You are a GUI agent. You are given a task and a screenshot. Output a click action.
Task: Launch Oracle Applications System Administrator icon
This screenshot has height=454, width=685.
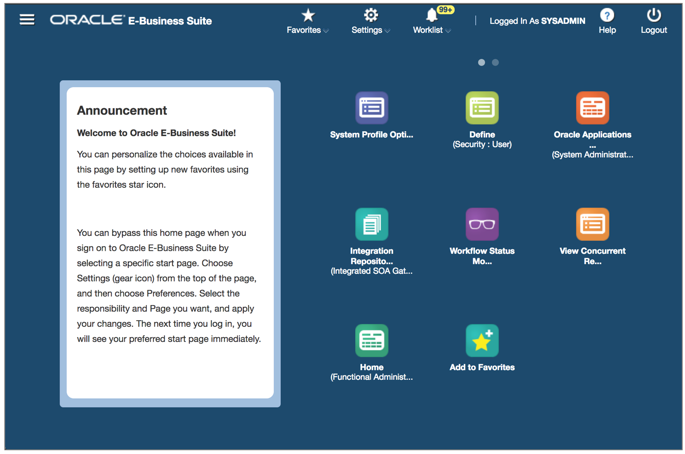tap(592, 108)
